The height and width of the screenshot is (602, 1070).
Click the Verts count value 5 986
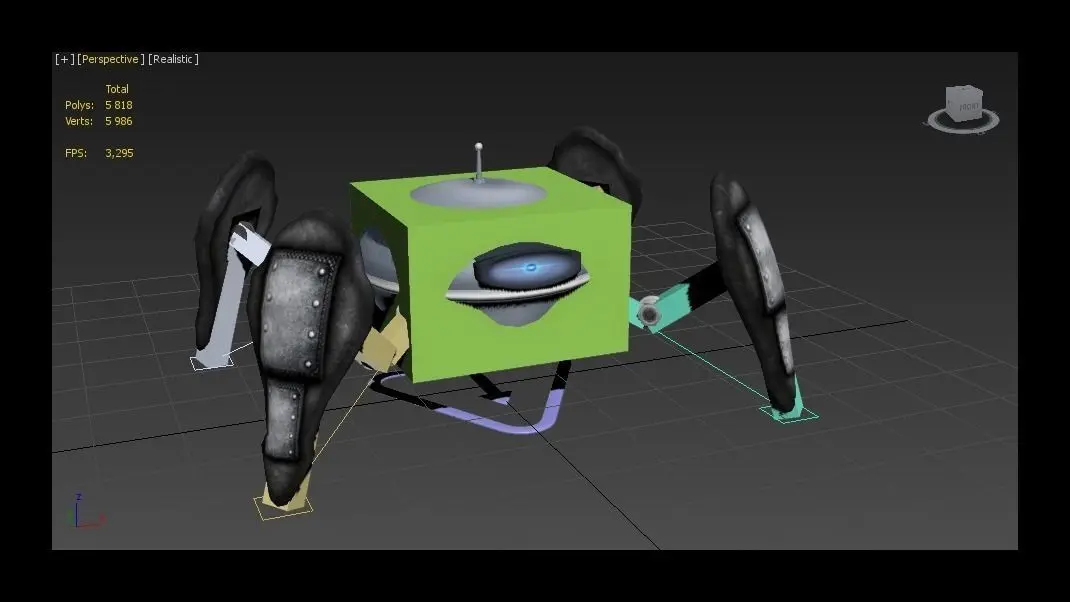coord(119,121)
